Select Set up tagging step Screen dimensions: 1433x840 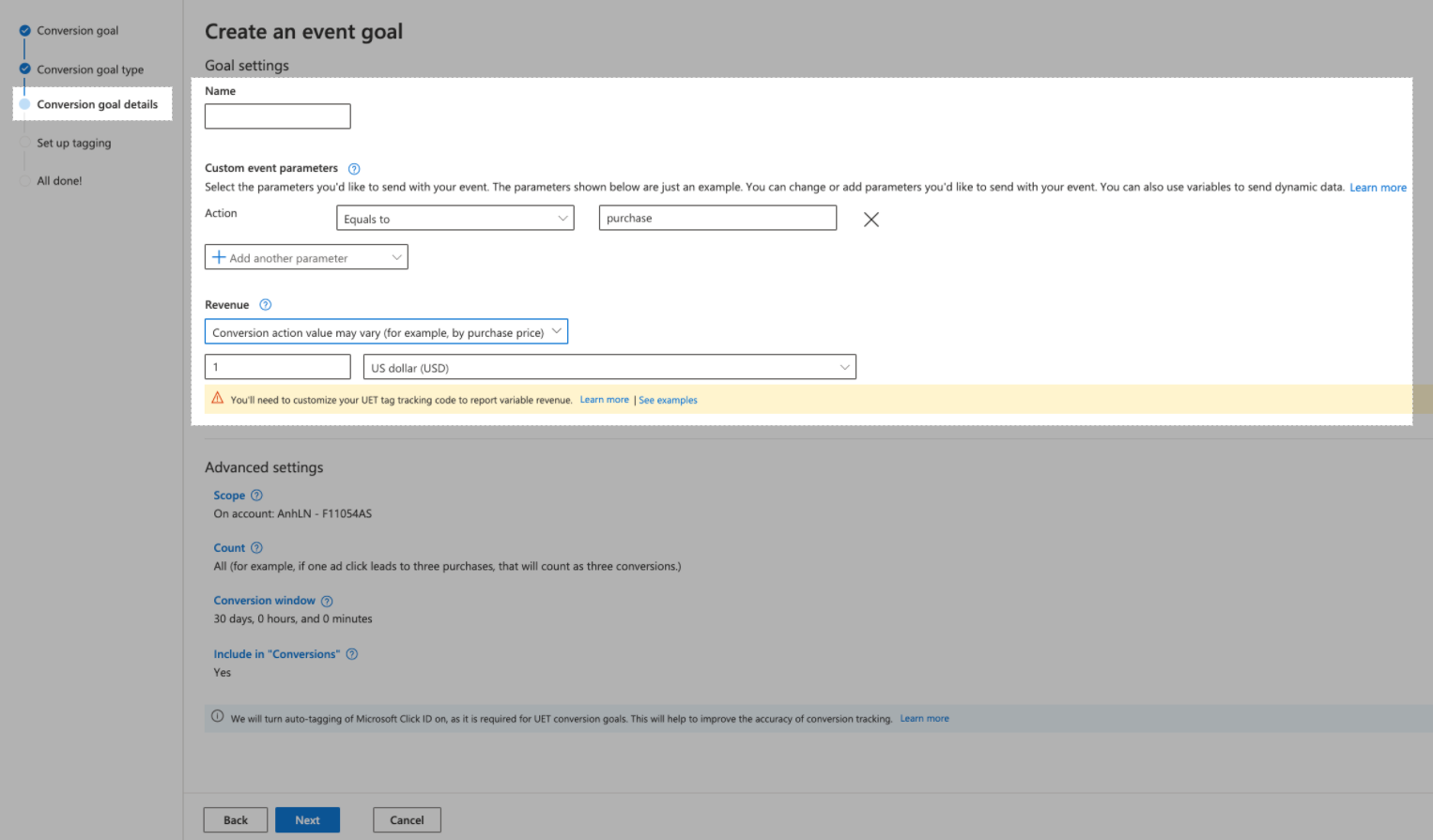(74, 144)
